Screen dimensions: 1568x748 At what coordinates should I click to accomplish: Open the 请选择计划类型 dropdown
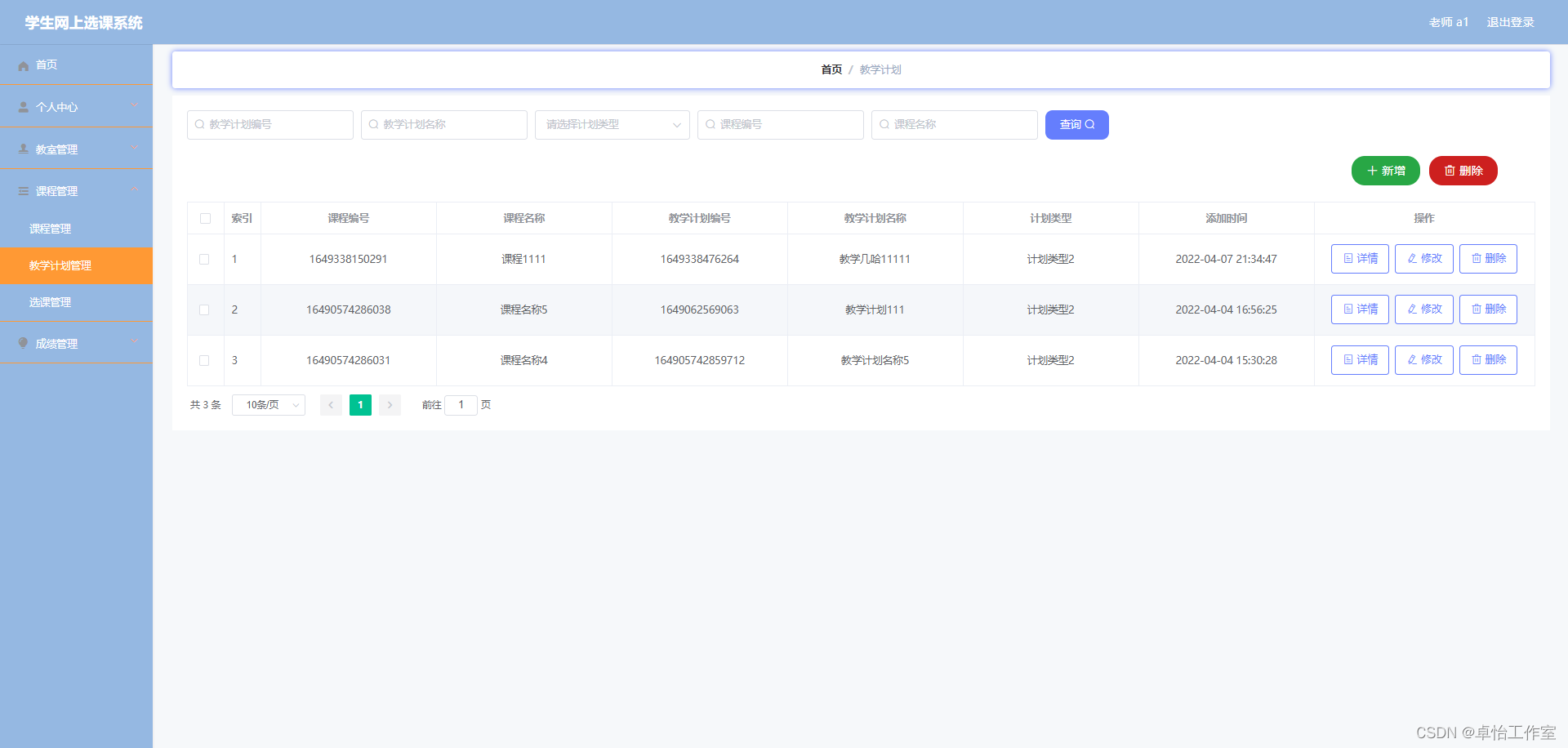pos(612,125)
